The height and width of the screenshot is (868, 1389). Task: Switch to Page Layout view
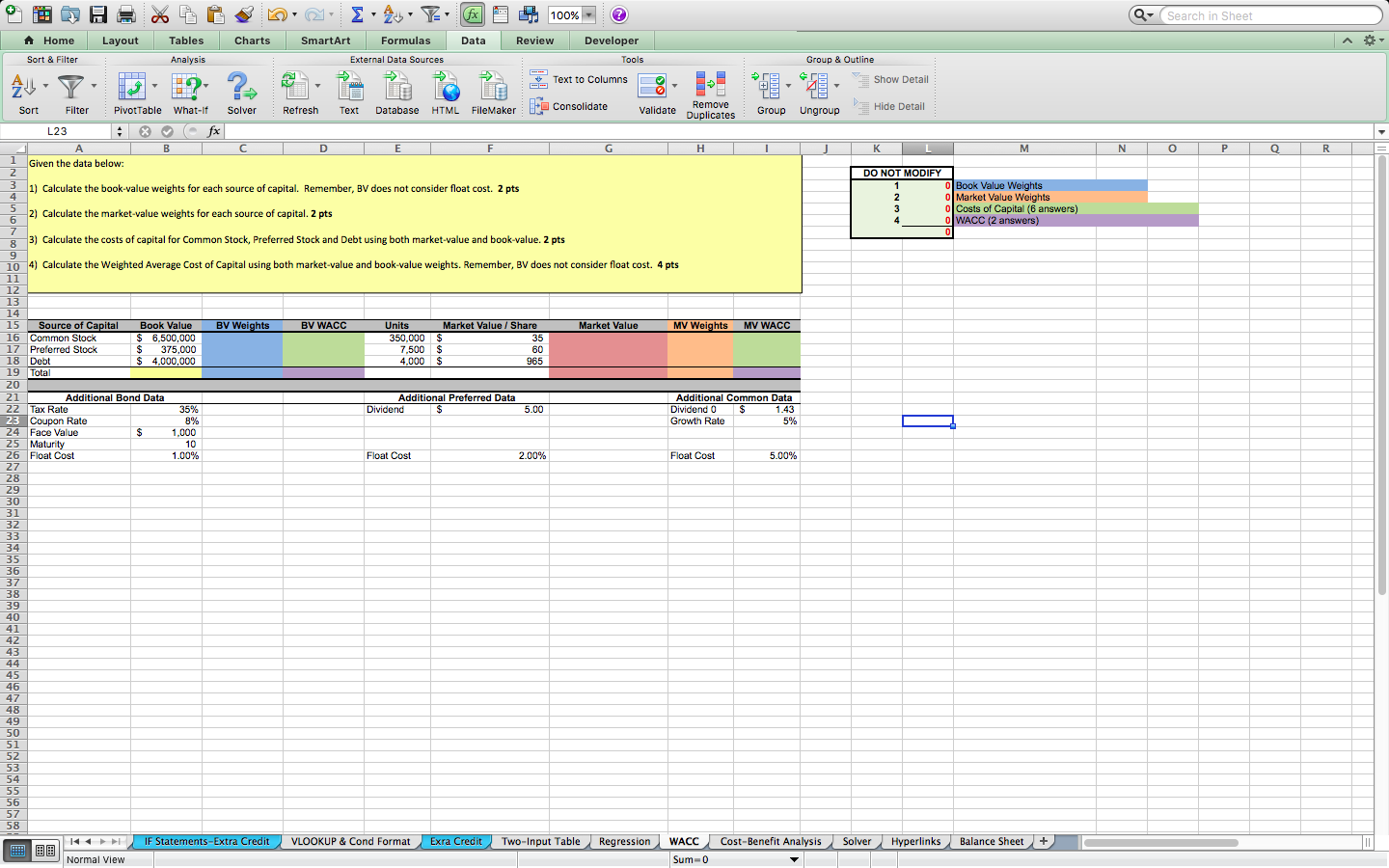(x=43, y=850)
